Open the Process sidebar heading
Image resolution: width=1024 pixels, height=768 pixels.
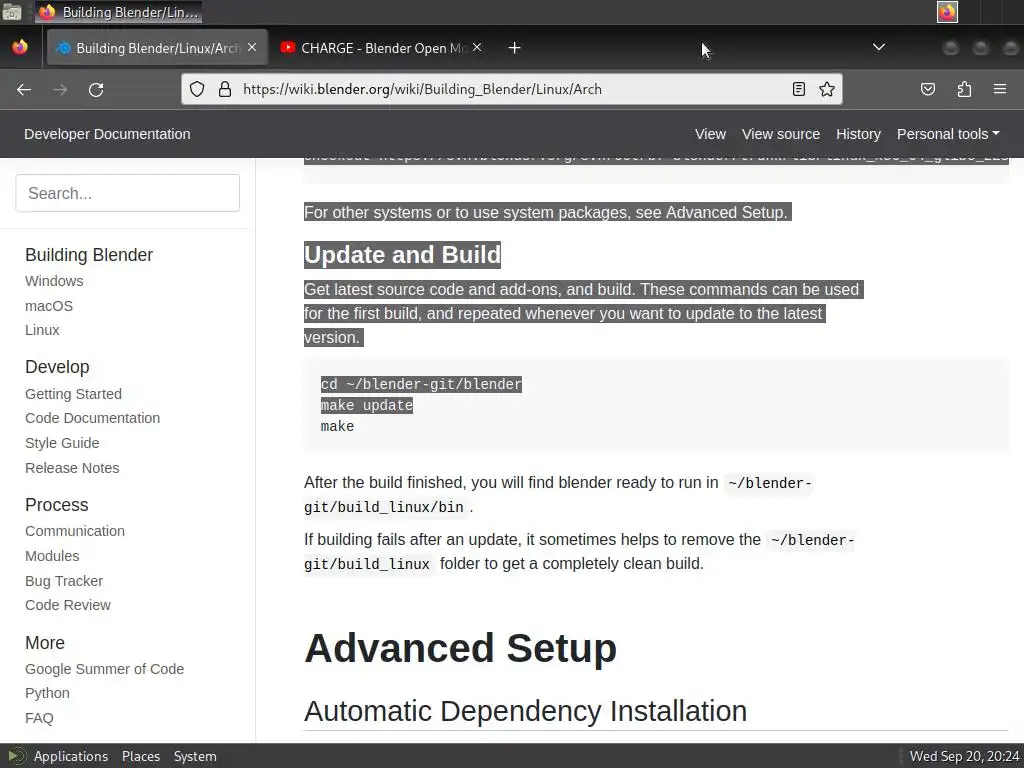tap(57, 505)
